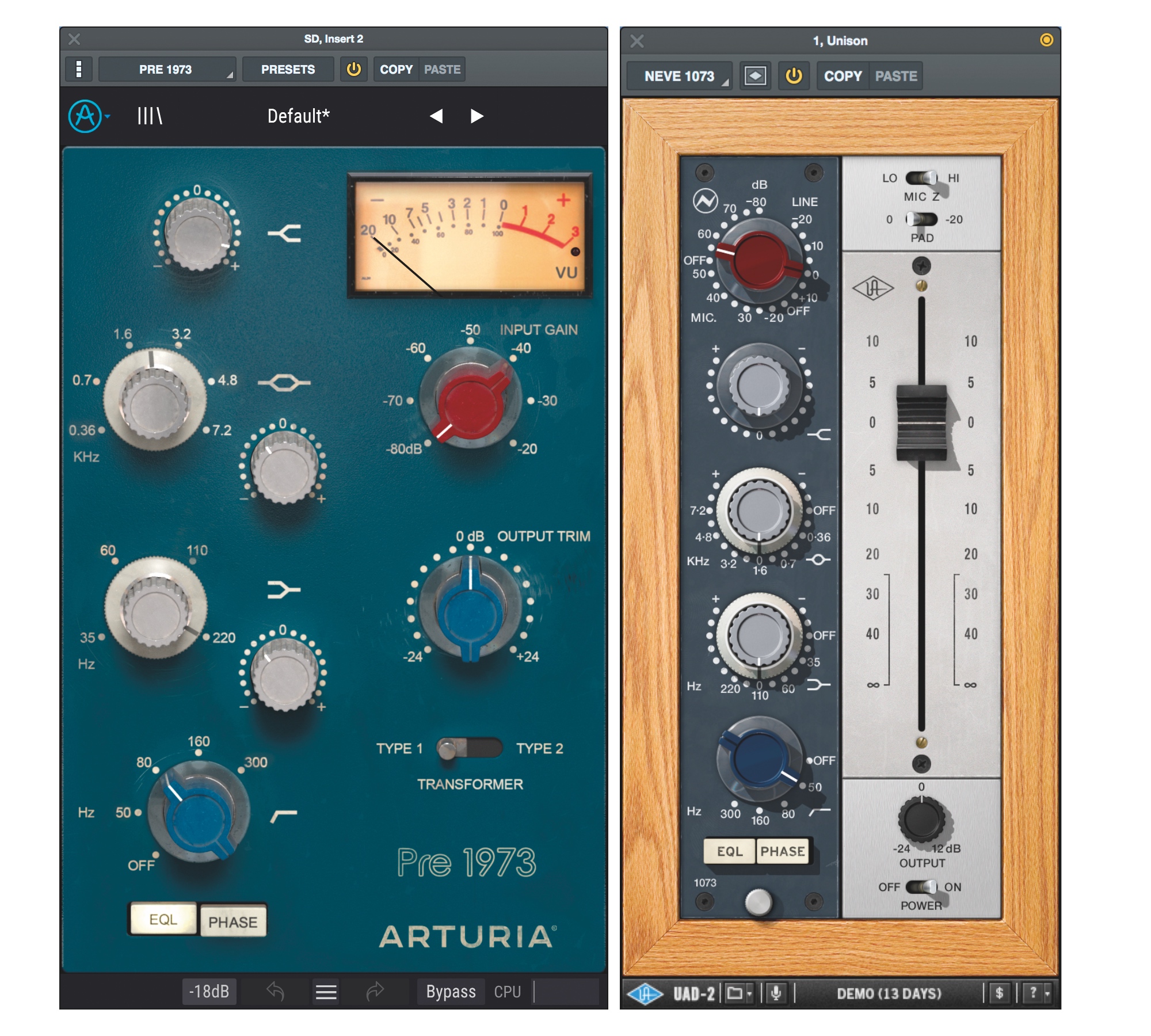Click the blue high-pass filter knob in Arturia
1151x1036 pixels.
click(x=199, y=812)
